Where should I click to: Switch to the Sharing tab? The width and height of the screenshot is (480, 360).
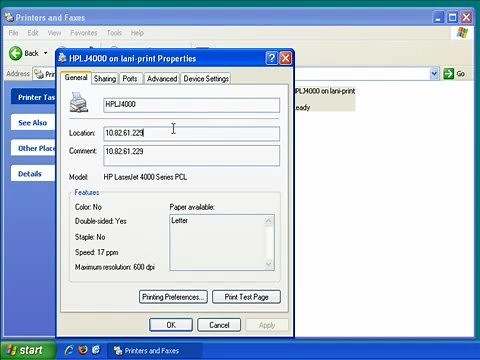[105, 79]
